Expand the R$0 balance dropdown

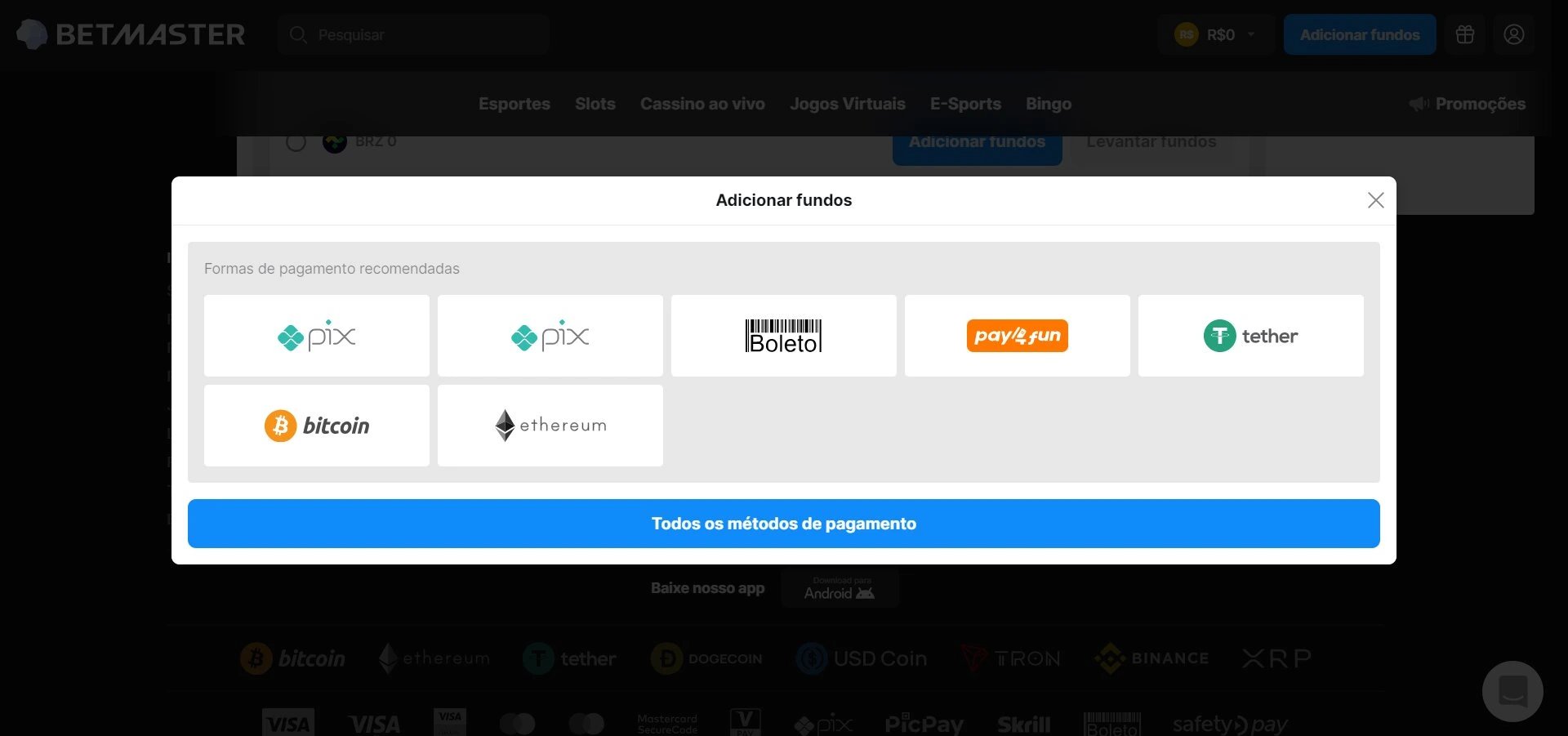[1216, 34]
